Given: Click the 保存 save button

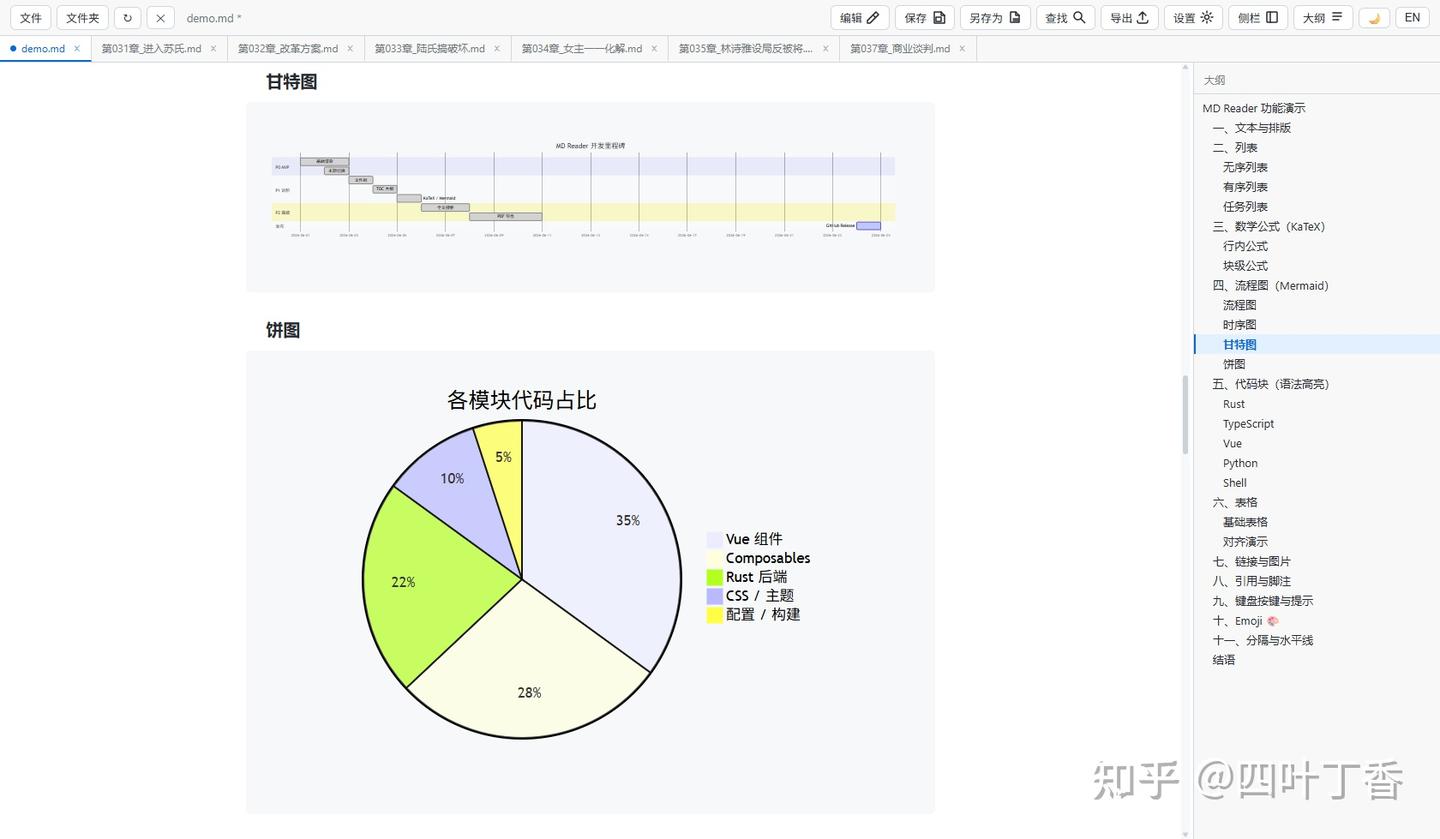Looking at the screenshot, I should pos(924,17).
